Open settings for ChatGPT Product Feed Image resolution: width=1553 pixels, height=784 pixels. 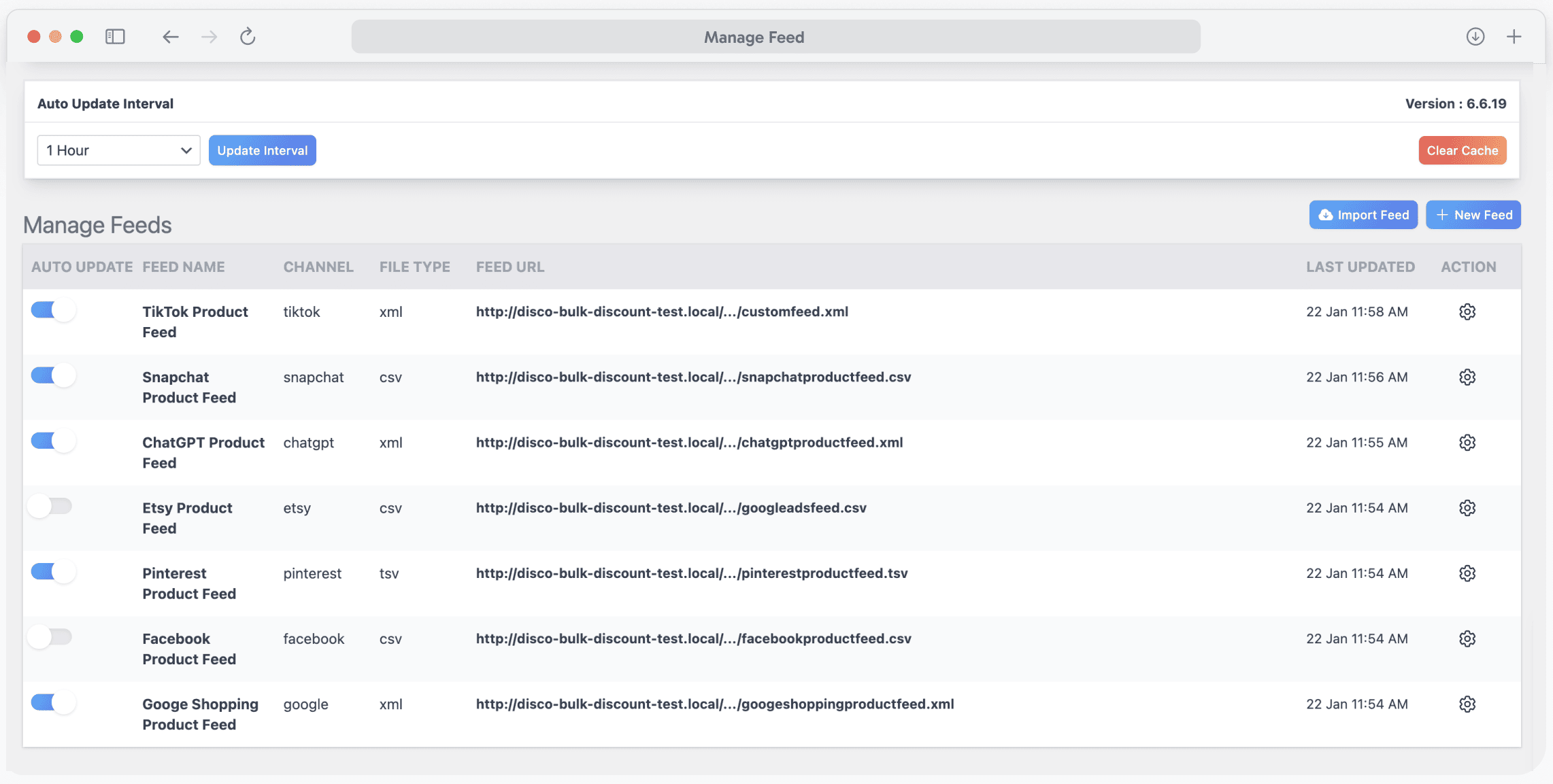(1467, 442)
